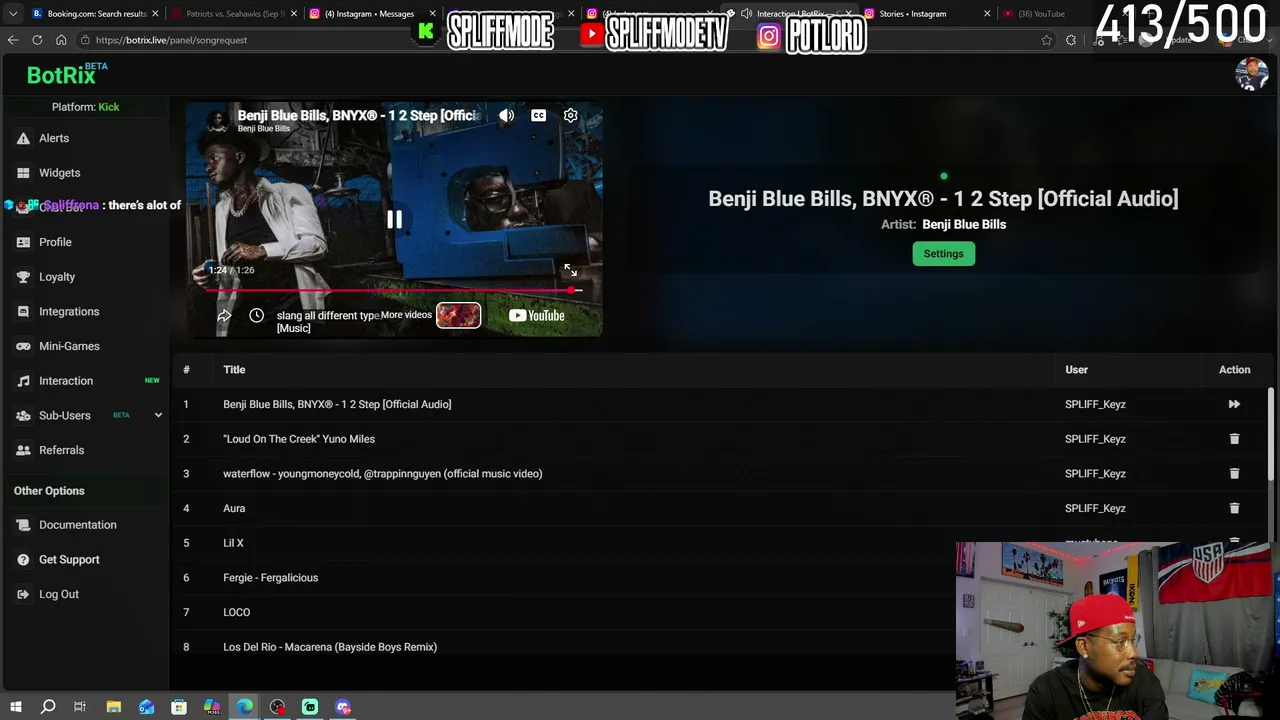
Task: Open Integrations in the sidebar
Action: (x=69, y=312)
